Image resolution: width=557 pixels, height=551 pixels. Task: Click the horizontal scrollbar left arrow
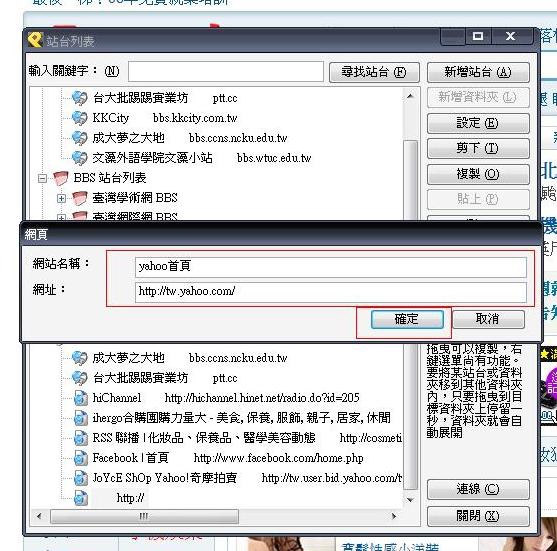pos(39,516)
